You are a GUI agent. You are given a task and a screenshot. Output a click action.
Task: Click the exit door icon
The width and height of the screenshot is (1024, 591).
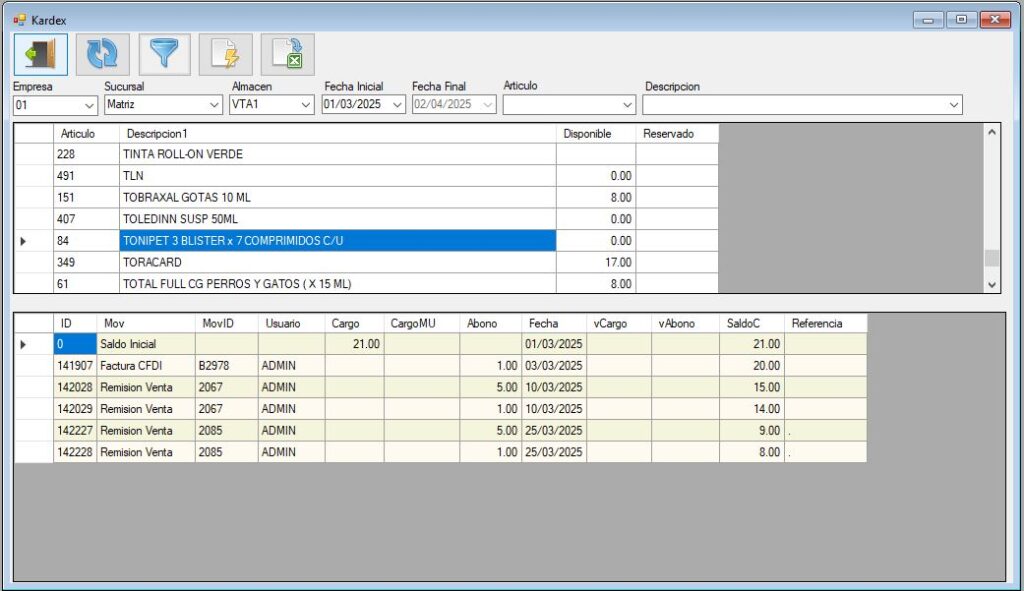point(41,54)
